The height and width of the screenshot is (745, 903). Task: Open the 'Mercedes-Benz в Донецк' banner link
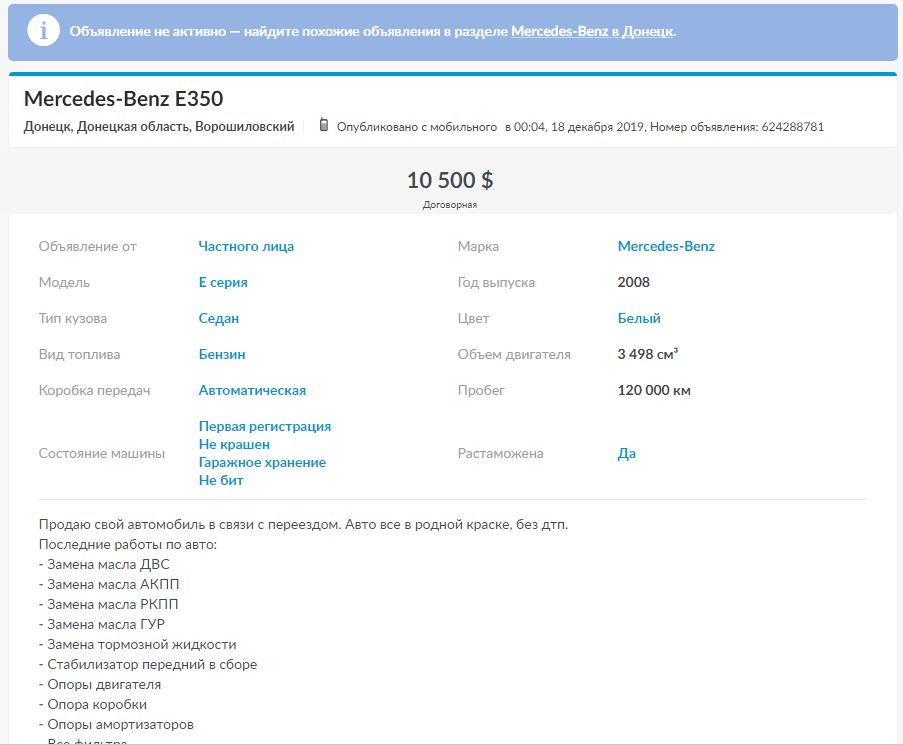pos(592,31)
